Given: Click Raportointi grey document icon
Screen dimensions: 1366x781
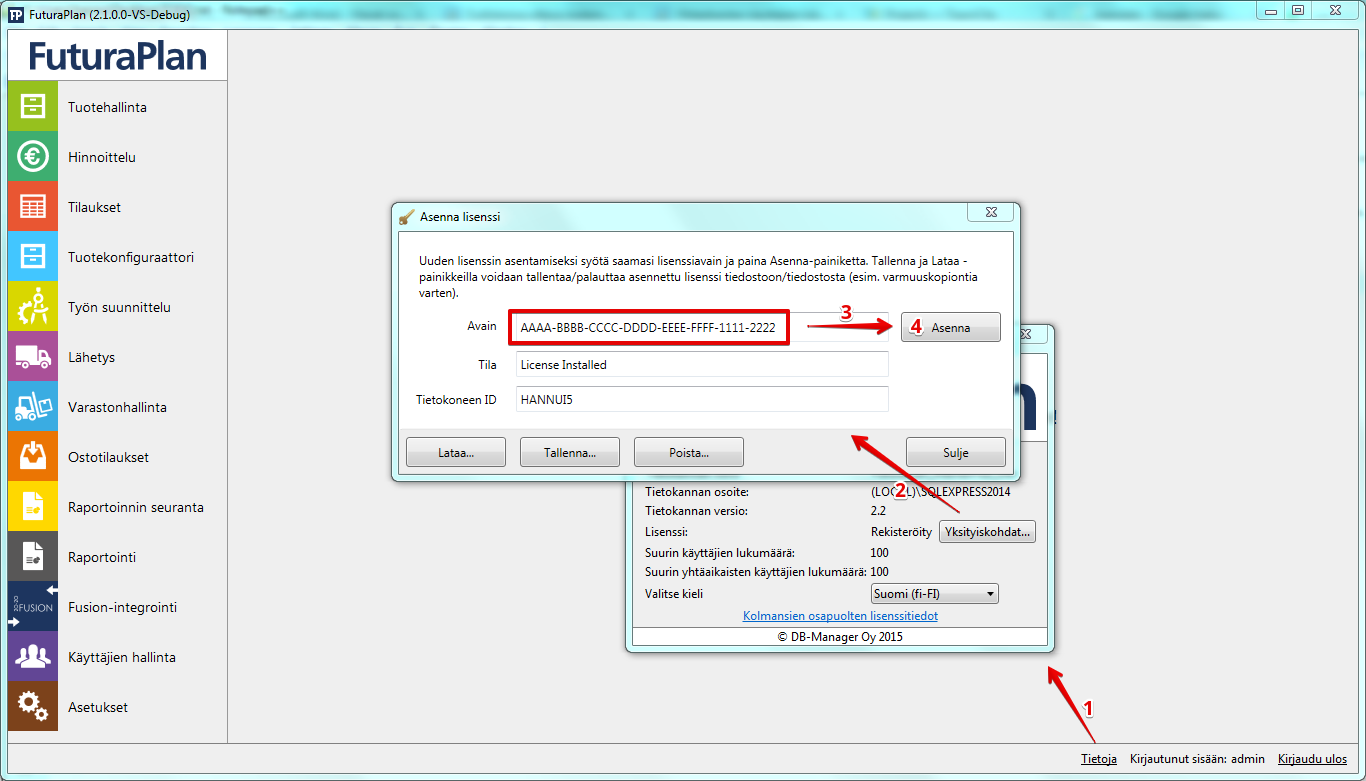Looking at the screenshot, I should tap(33, 557).
